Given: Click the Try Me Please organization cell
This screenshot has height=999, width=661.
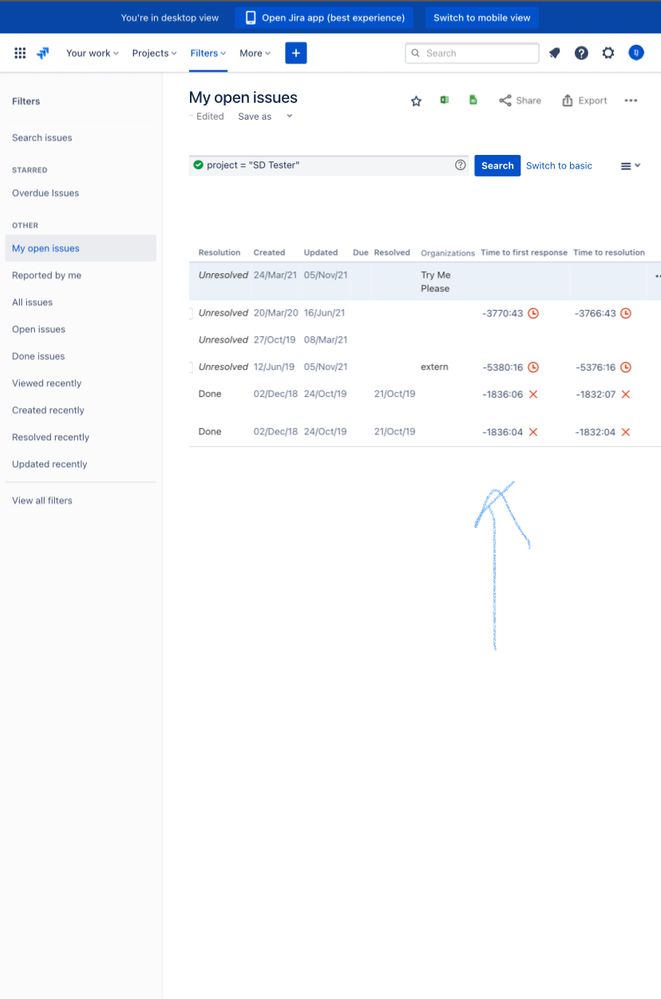Looking at the screenshot, I should point(435,282).
